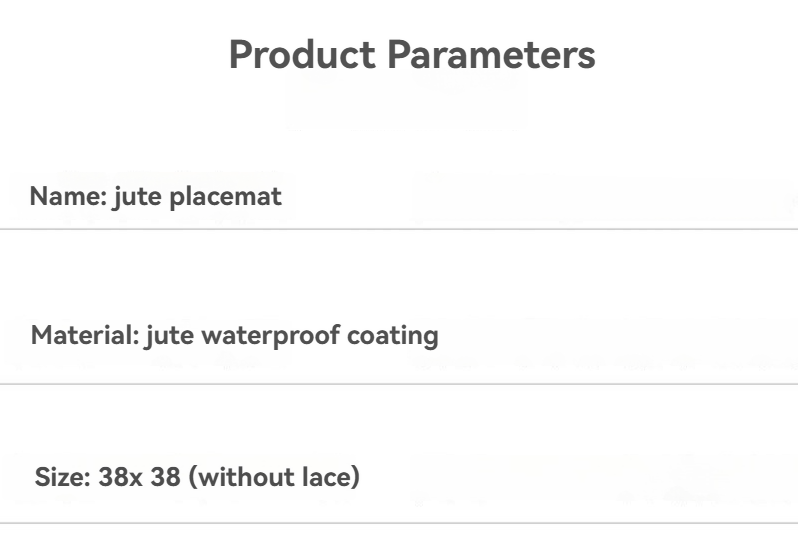Click the "Material:" label

coord(85,334)
